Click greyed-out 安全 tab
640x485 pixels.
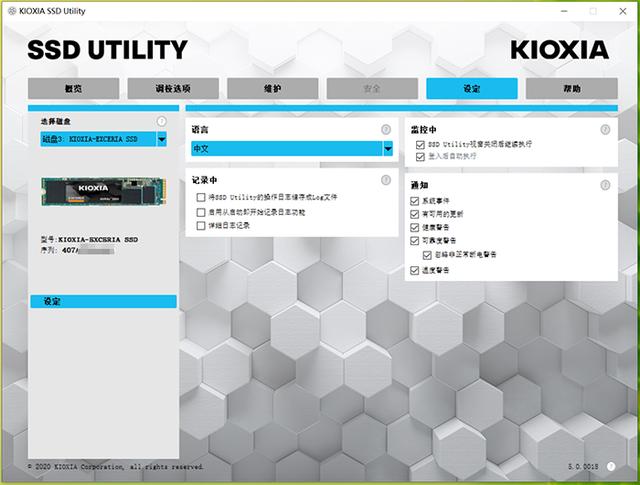(372, 89)
